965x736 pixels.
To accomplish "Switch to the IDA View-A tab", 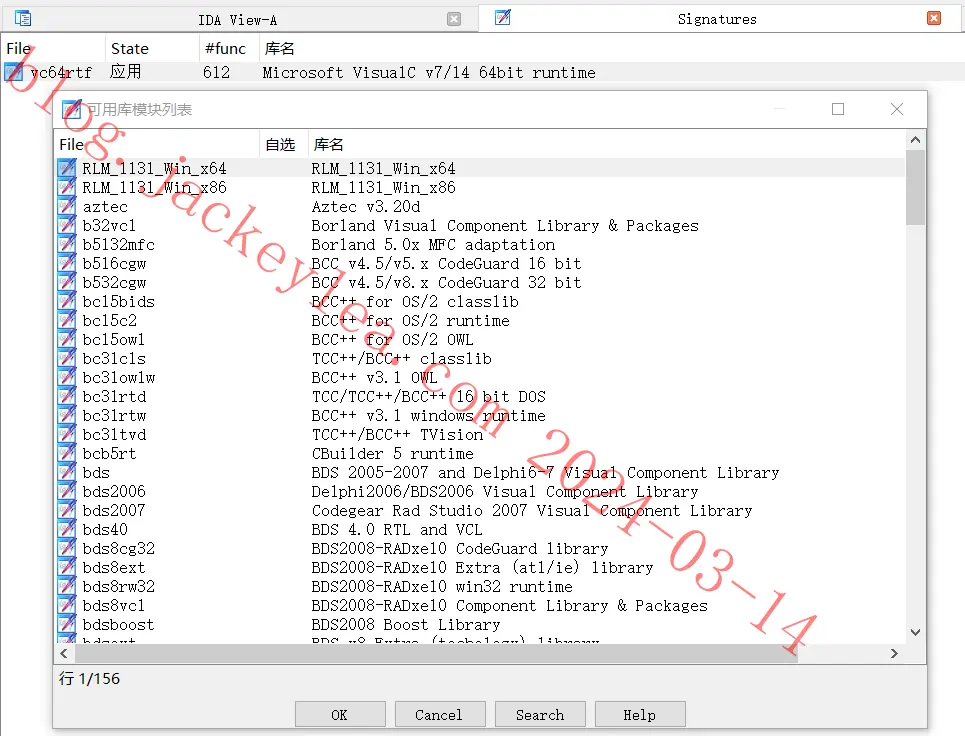I will pyautogui.click(x=238, y=20).
